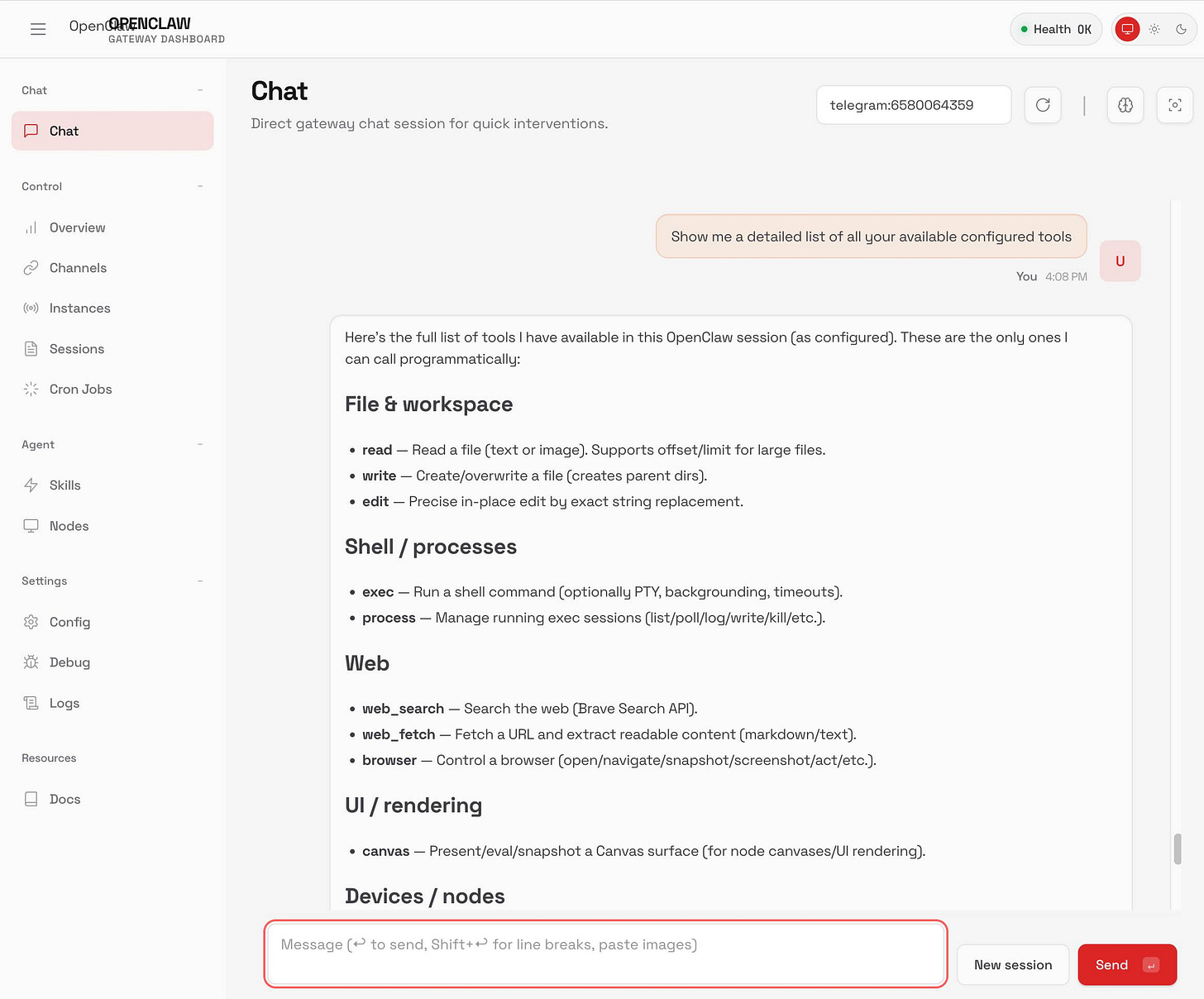Collapse the Control section
The width and height of the screenshot is (1204, 999).
[199, 186]
